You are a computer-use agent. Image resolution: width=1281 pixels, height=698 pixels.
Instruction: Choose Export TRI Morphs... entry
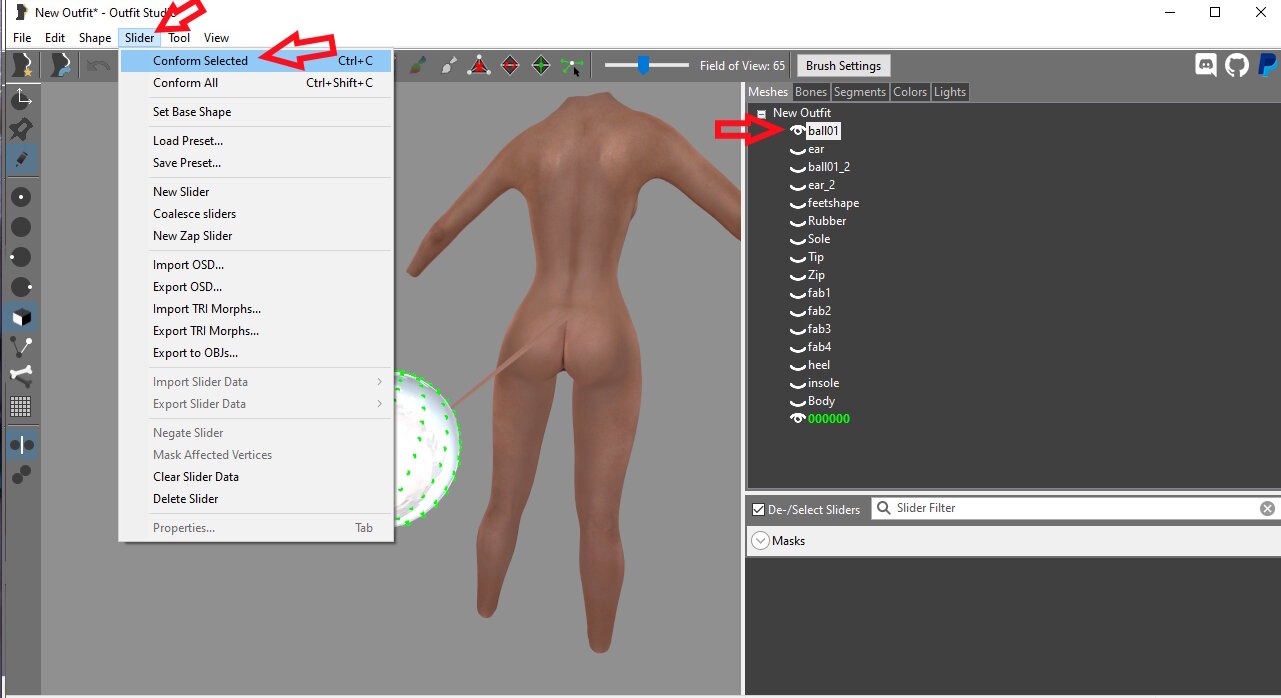[x=256, y=331]
